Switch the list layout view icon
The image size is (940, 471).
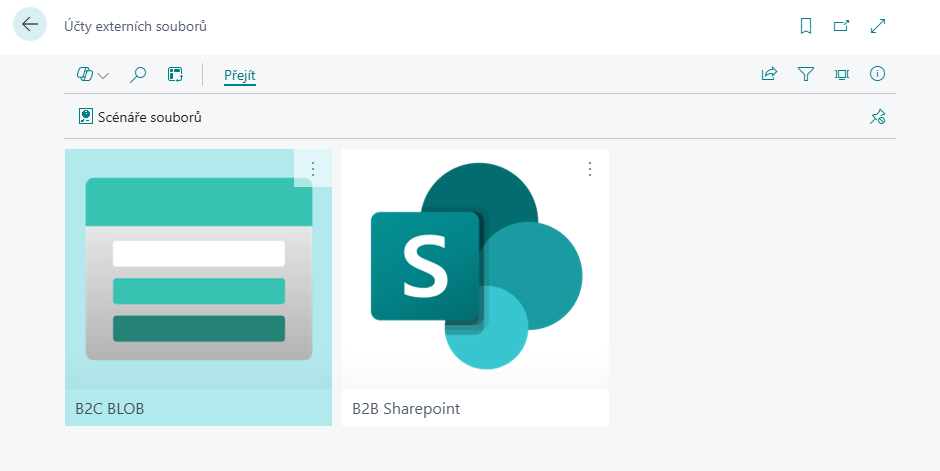click(175, 74)
